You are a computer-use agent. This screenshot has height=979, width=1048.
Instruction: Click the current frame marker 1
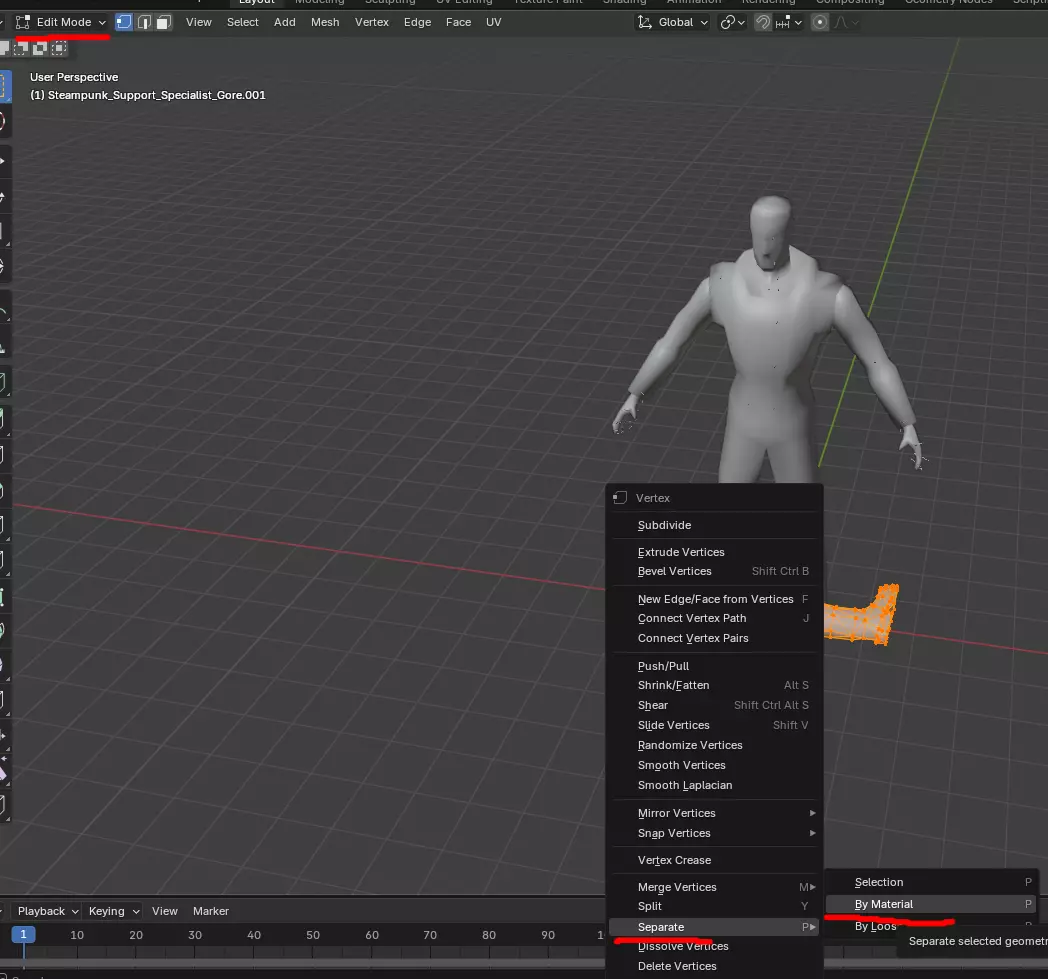click(23, 934)
